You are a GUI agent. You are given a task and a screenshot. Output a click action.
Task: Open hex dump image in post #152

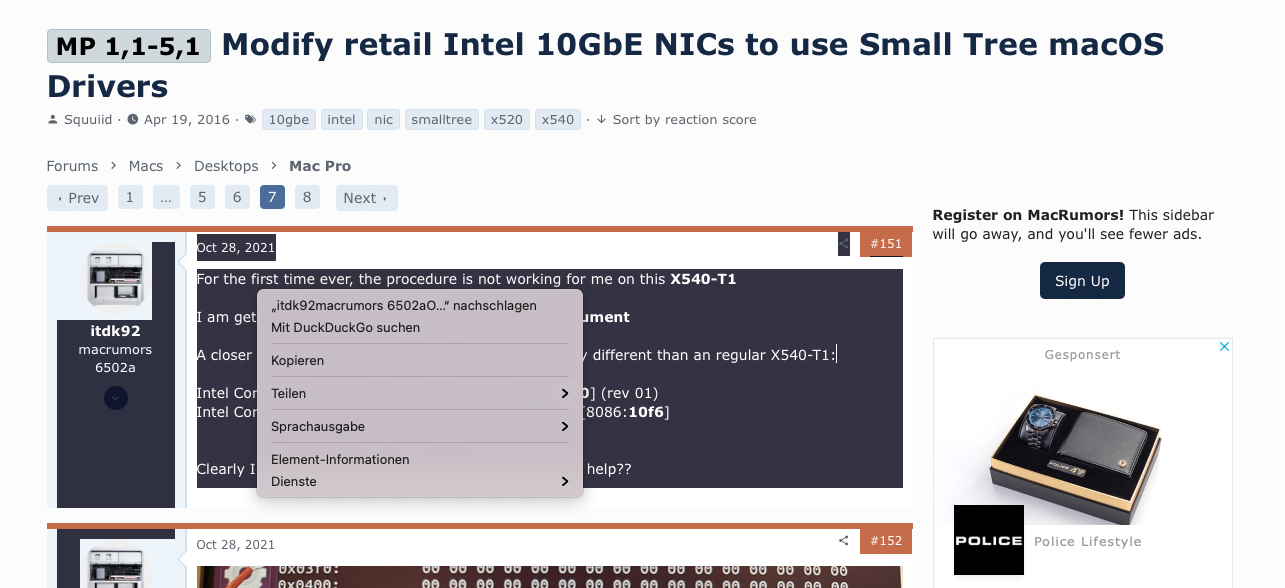click(549, 576)
